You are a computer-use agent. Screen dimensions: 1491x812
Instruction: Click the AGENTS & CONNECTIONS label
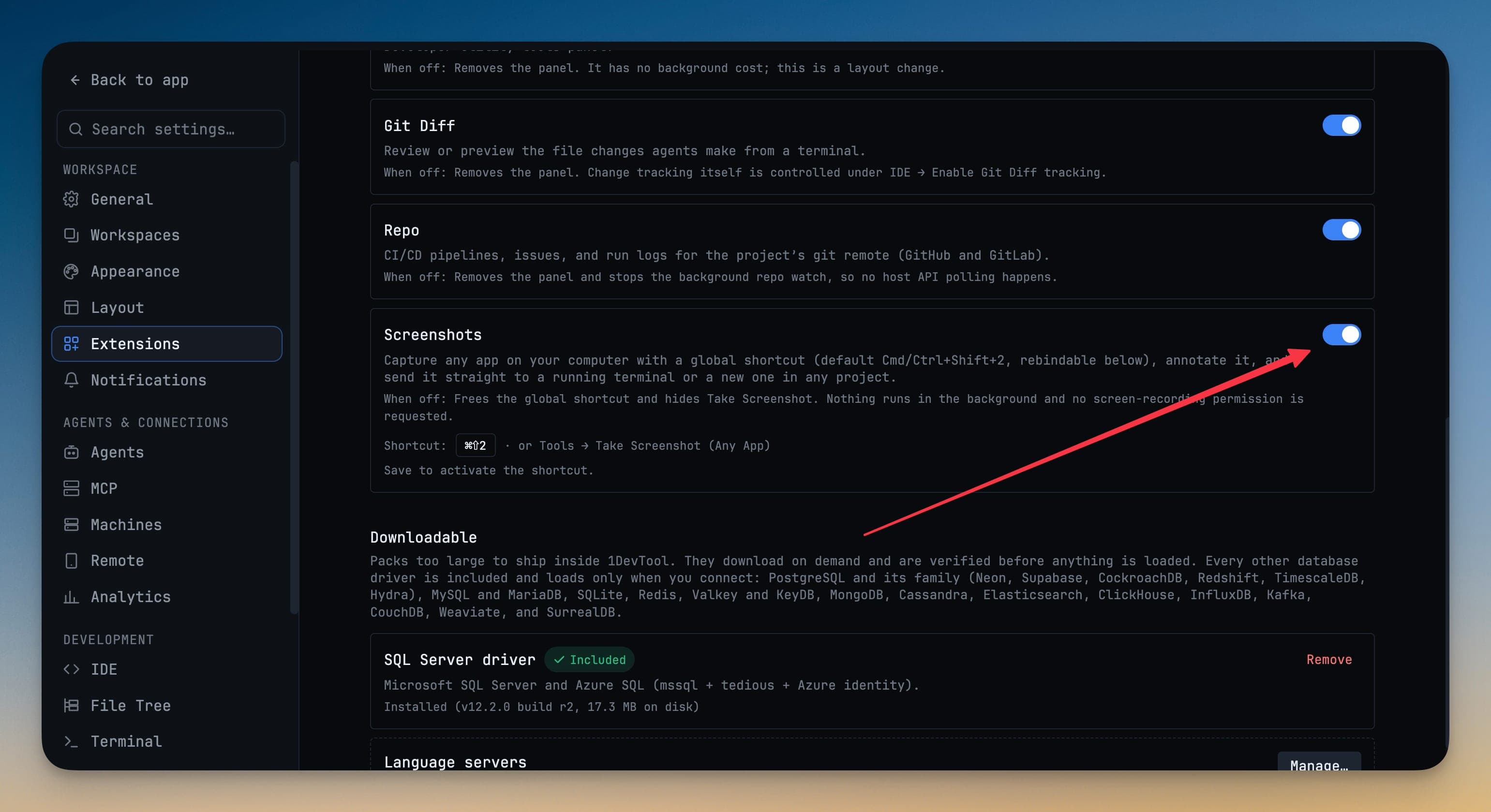click(146, 423)
